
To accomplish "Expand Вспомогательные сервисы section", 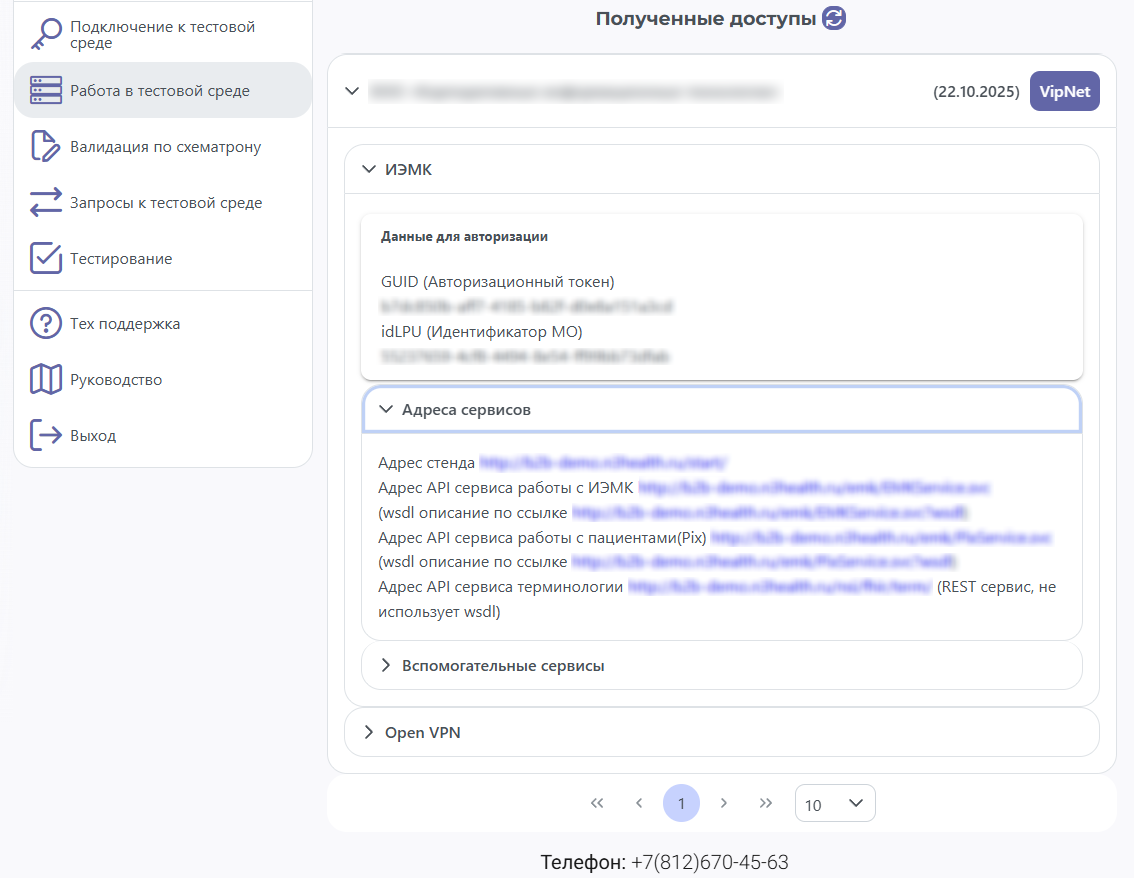I will pos(722,665).
